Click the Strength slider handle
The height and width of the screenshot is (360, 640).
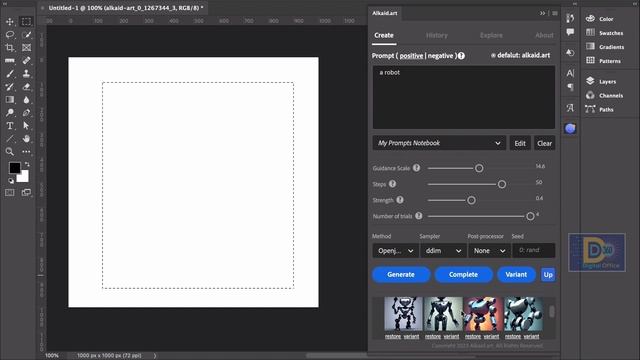(x=471, y=200)
